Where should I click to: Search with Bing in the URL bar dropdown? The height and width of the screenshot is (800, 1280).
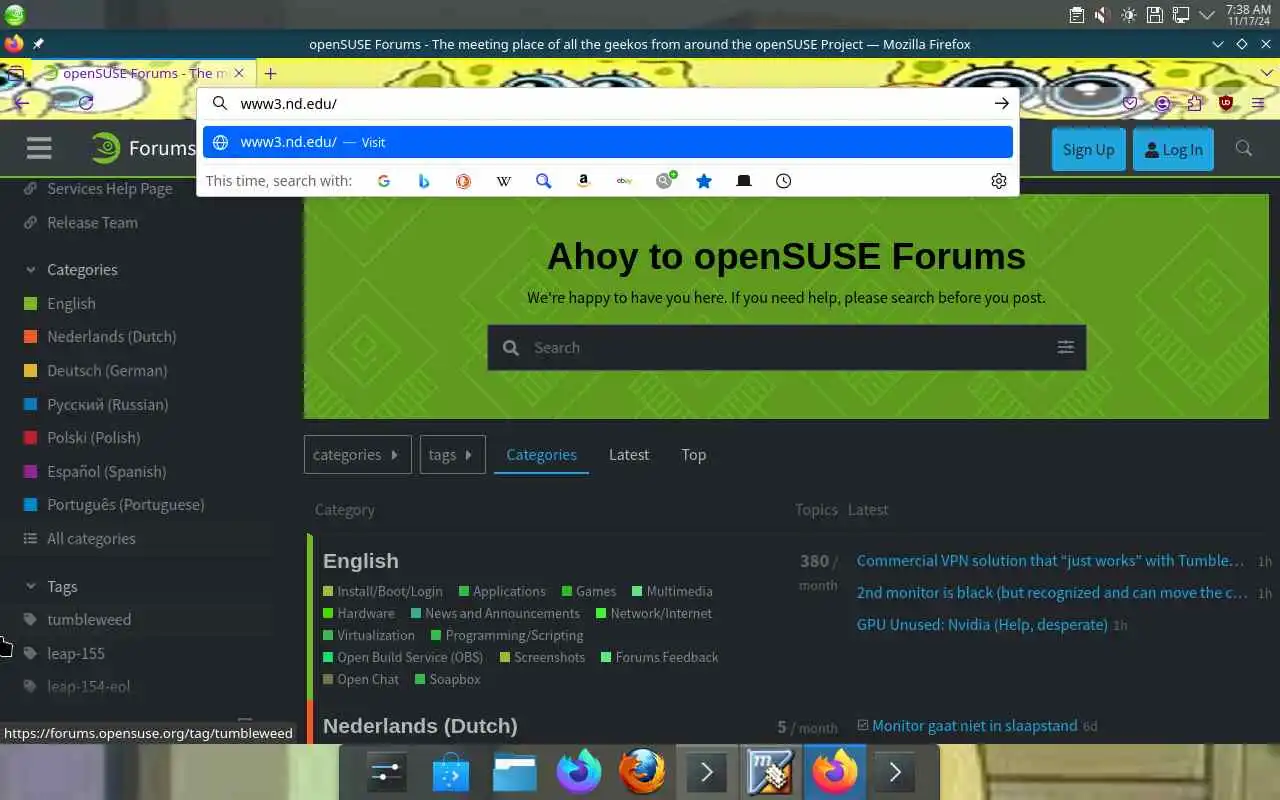[x=424, y=181]
